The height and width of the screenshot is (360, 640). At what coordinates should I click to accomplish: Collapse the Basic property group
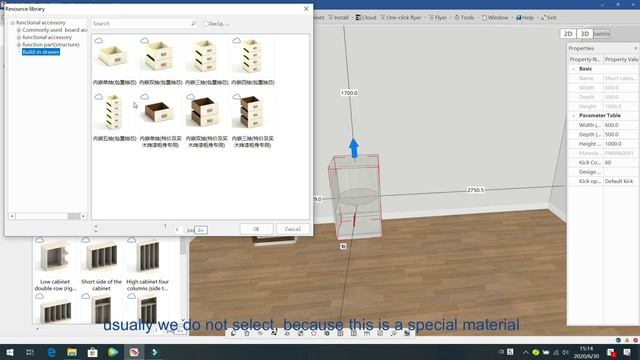[x=574, y=69]
